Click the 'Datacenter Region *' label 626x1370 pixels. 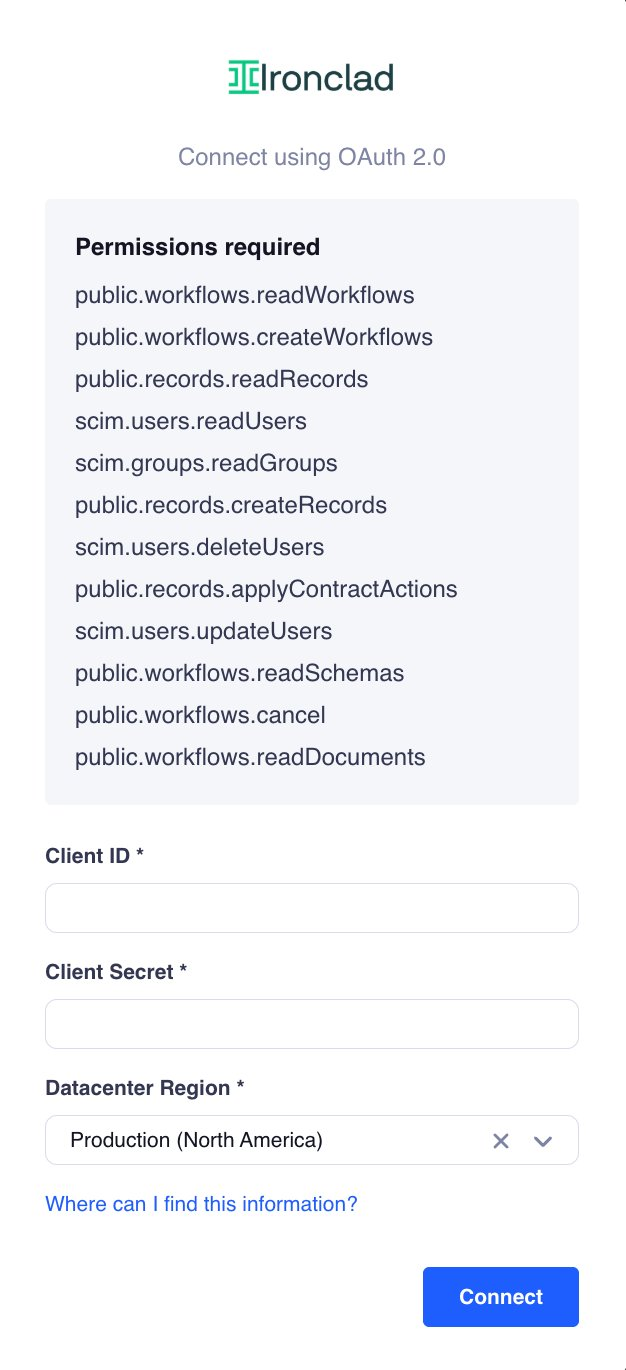[145, 1088]
